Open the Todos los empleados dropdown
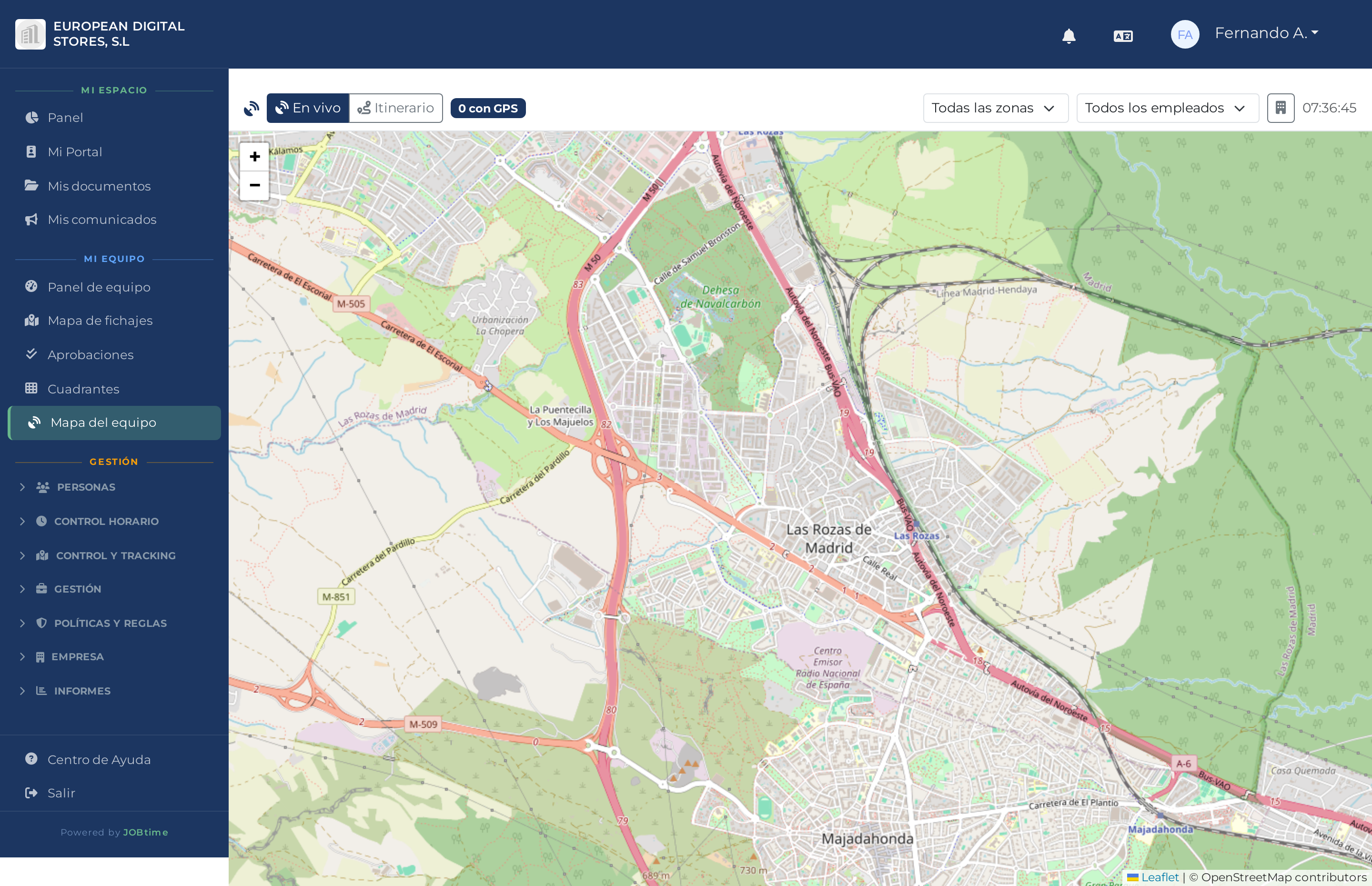The width and height of the screenshot is (1372, 886). point(1167,108)
